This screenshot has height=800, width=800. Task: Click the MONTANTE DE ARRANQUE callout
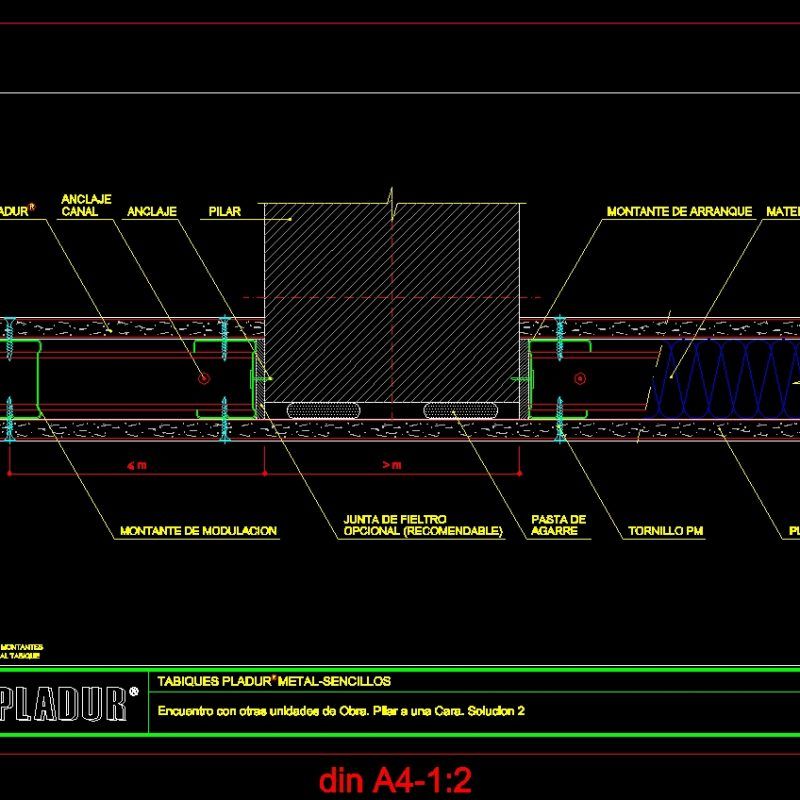[x=680, y=210]
